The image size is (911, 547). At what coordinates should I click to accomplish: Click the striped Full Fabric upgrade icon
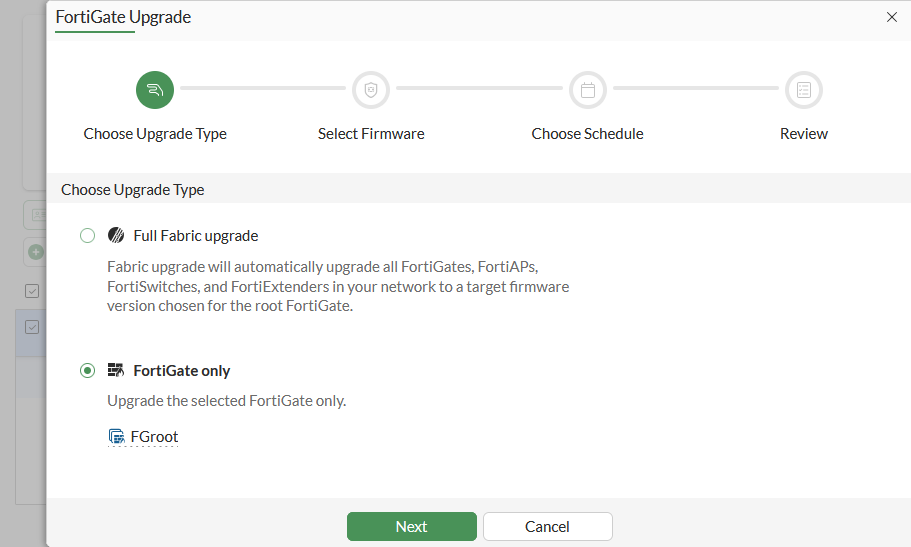tap(116, 236)
